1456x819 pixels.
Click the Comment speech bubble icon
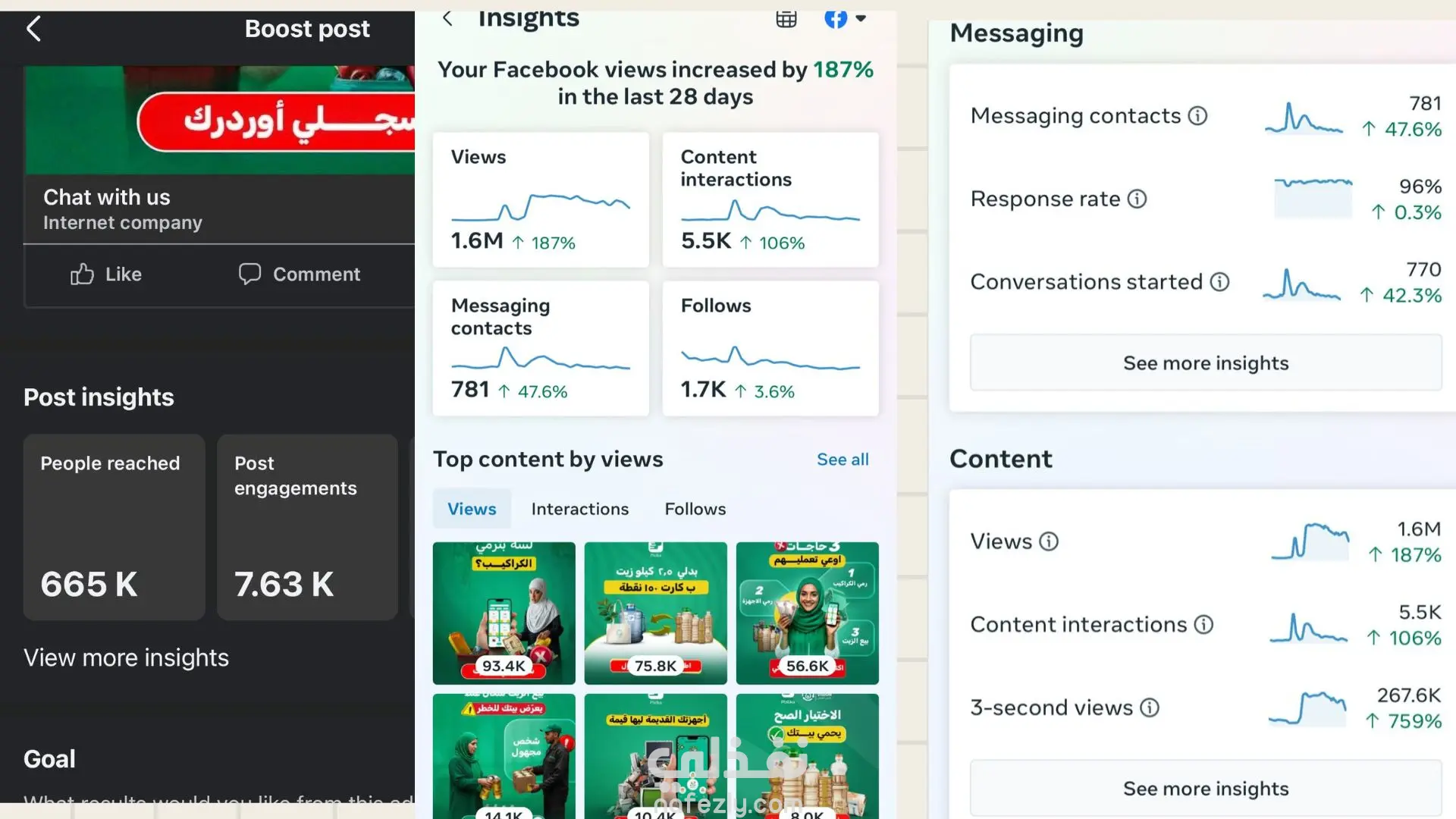pyautogui.click(x=249, y=274)
